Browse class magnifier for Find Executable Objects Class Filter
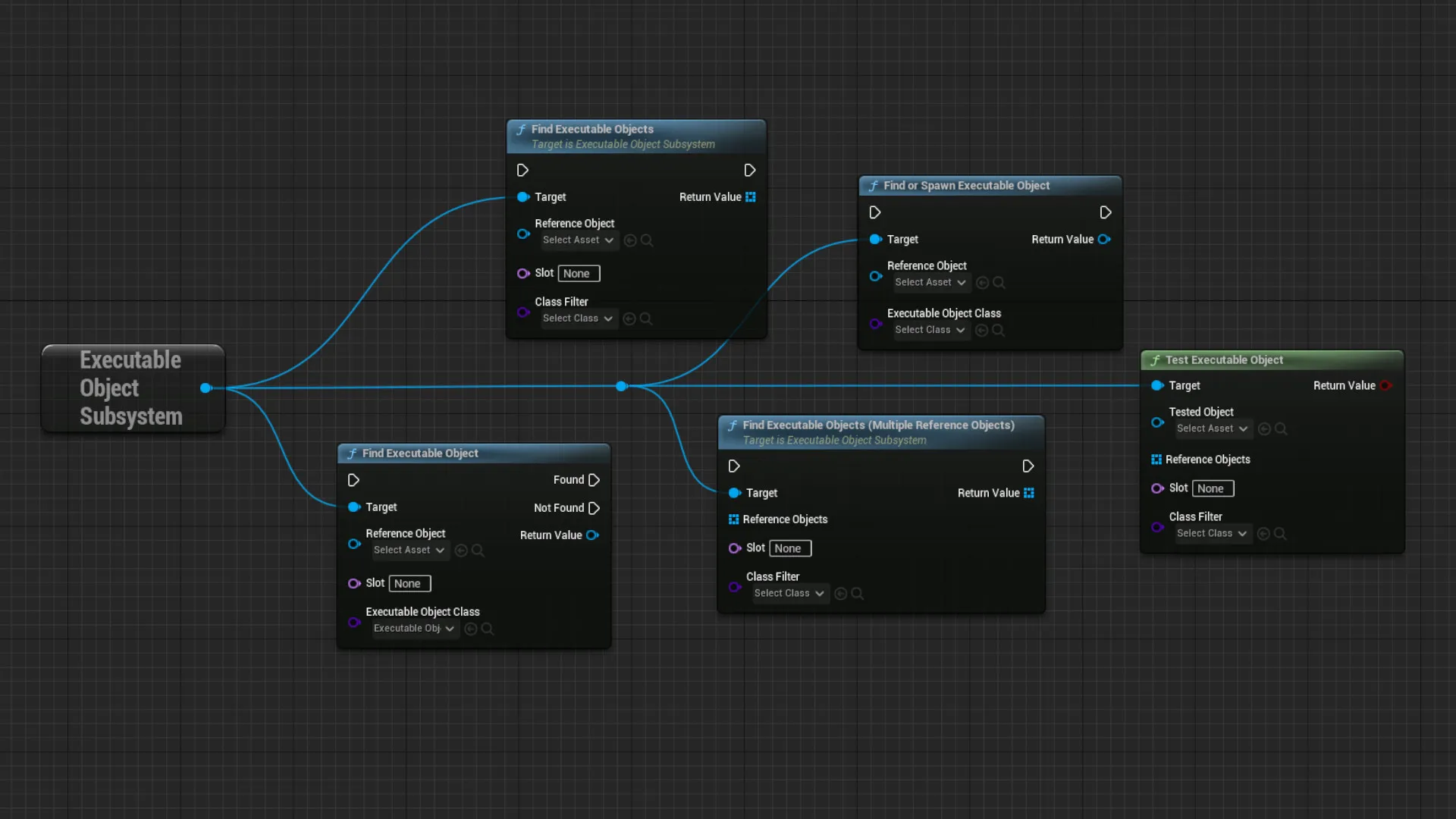1456x819 pixels. pyautogui.click(x=646, y=319)
